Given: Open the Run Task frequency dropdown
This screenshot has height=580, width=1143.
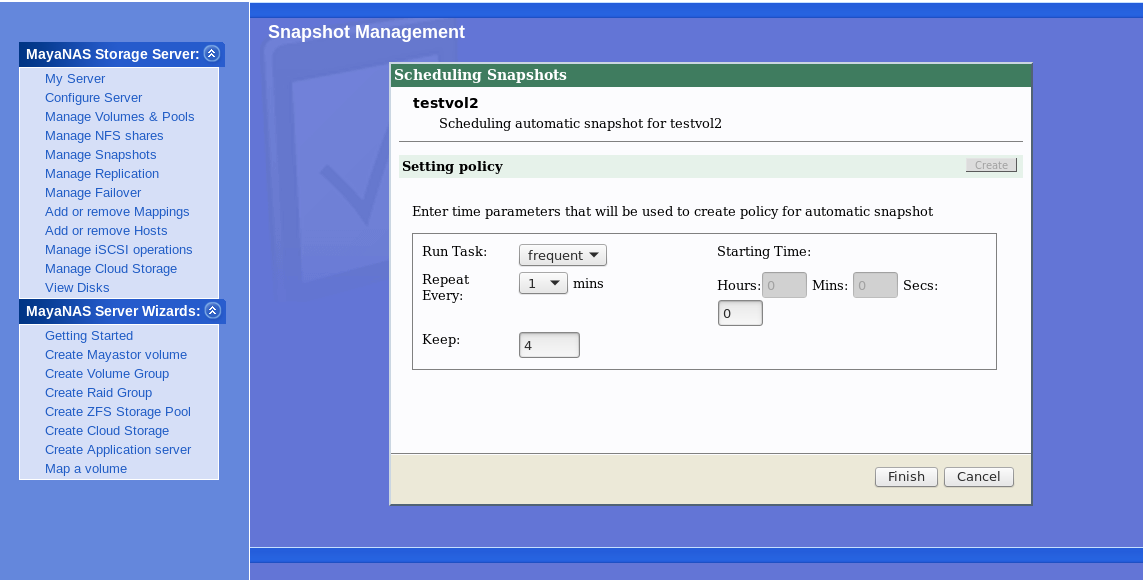Looking at the screenshot, I should point(562,255).
